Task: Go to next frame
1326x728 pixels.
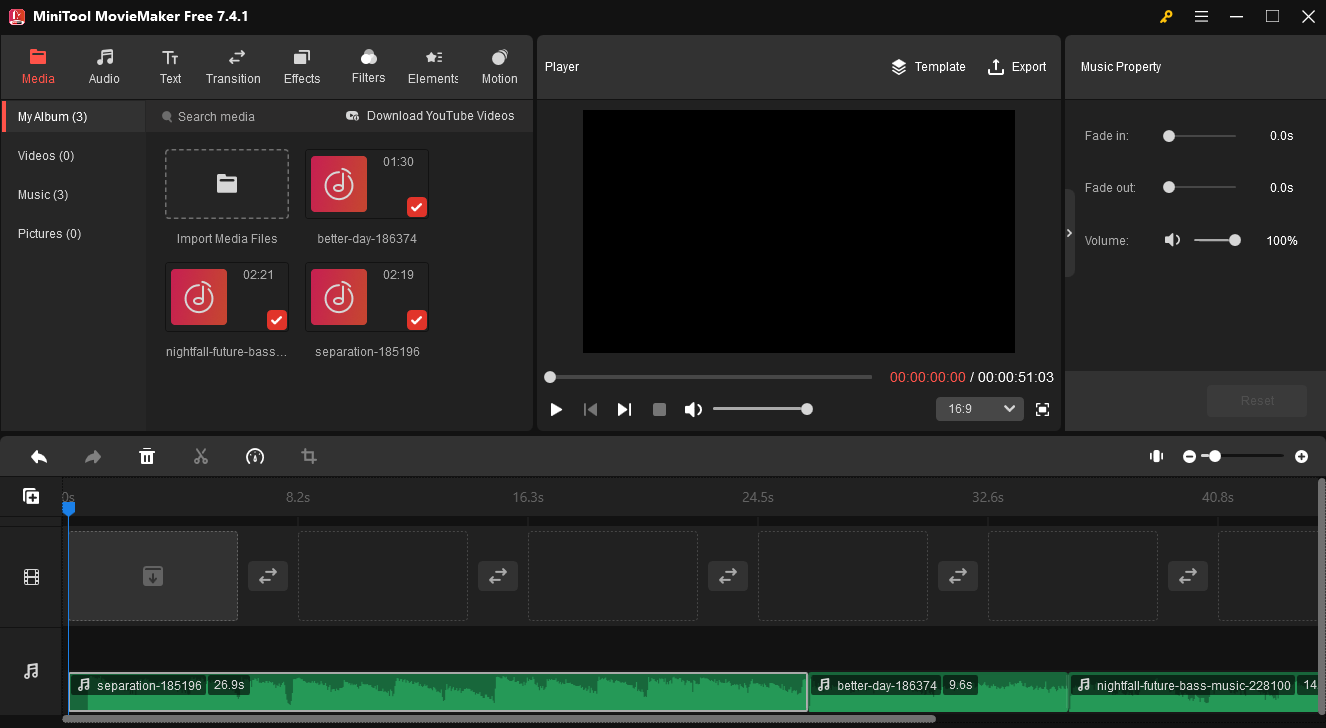Action: click(x=624, y=409)
